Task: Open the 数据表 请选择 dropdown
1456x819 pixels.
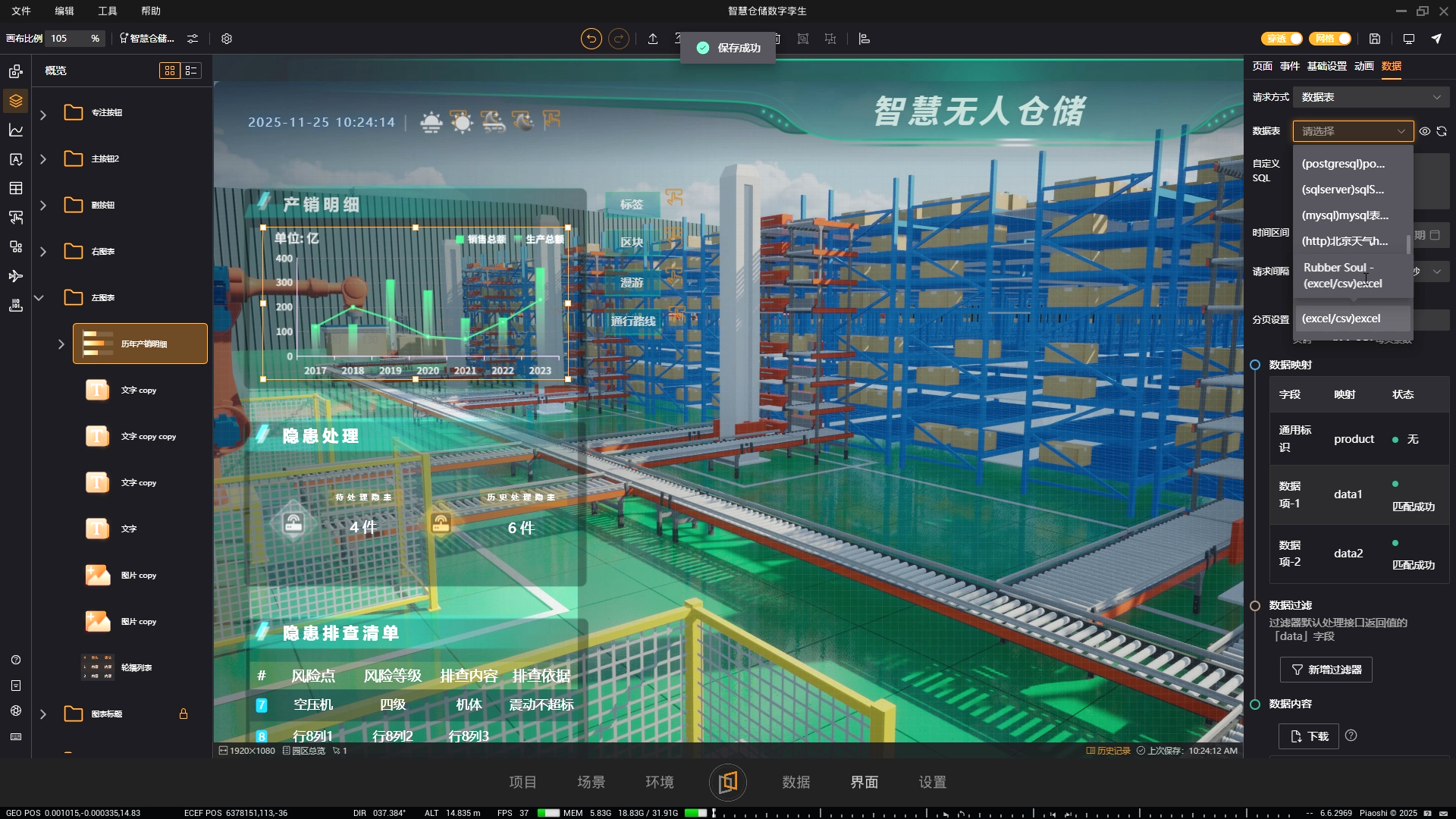Action: pyautogui.click(x=1352, y=131)
